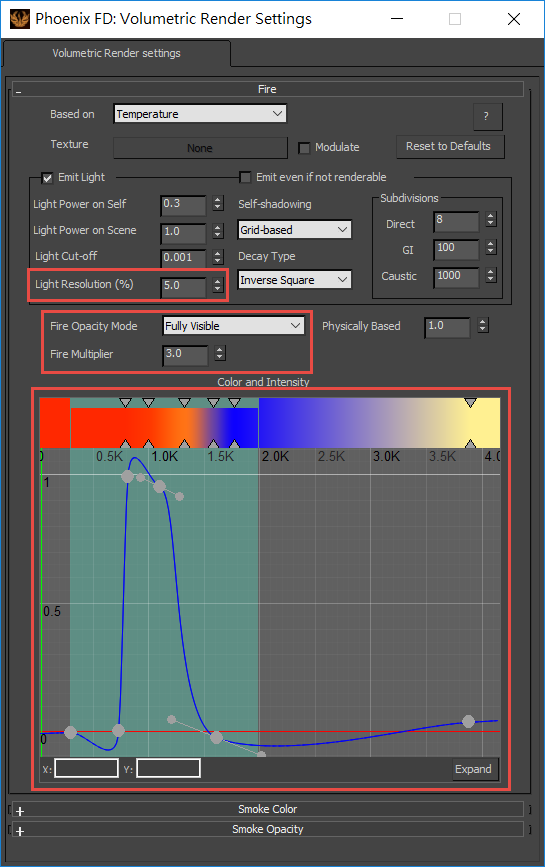The height and width of the screenshot is (867, 545).
Task: Click the Light Power on Scene field
Action: coord(184,232)
